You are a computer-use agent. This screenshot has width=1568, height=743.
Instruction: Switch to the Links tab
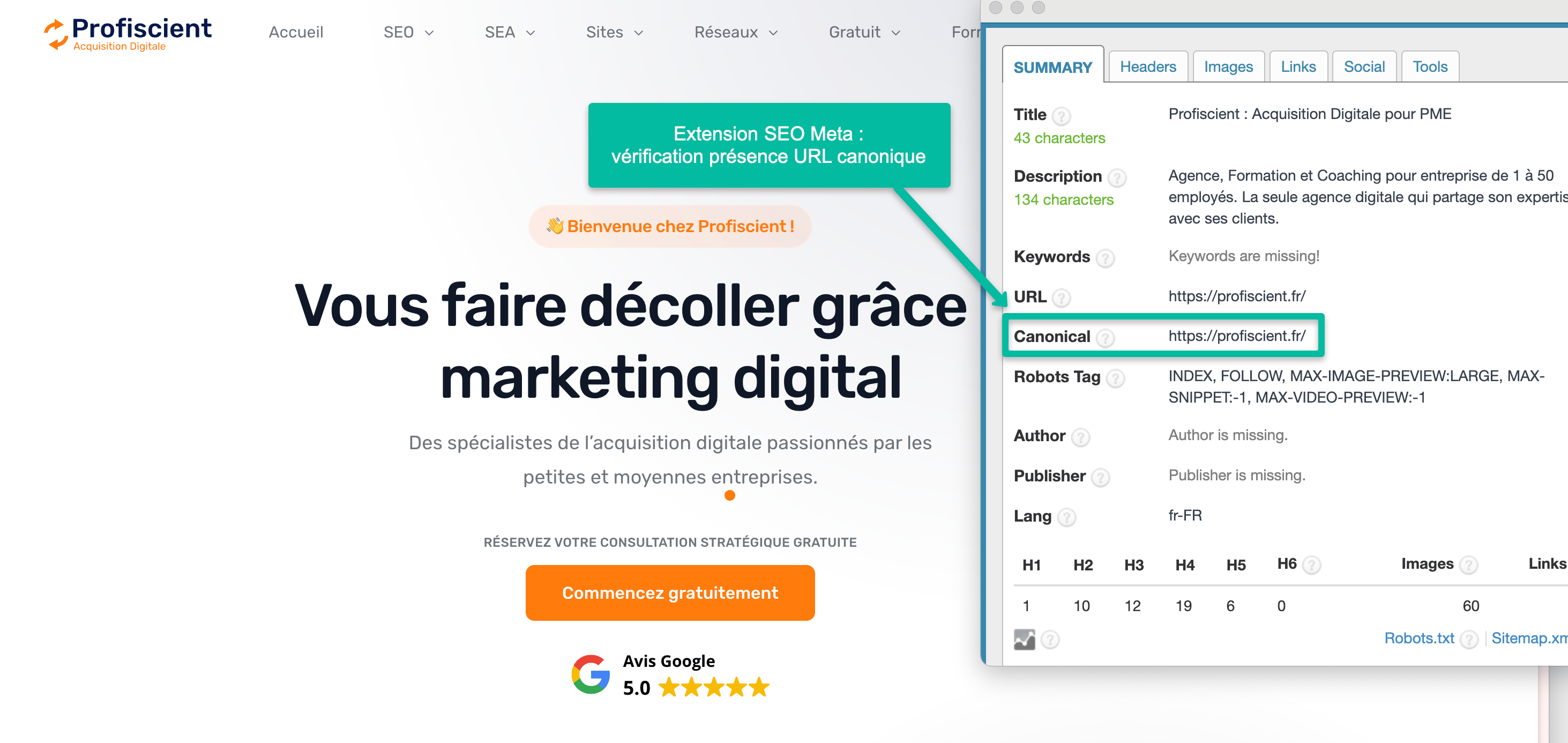click(x=1298, y=66)
